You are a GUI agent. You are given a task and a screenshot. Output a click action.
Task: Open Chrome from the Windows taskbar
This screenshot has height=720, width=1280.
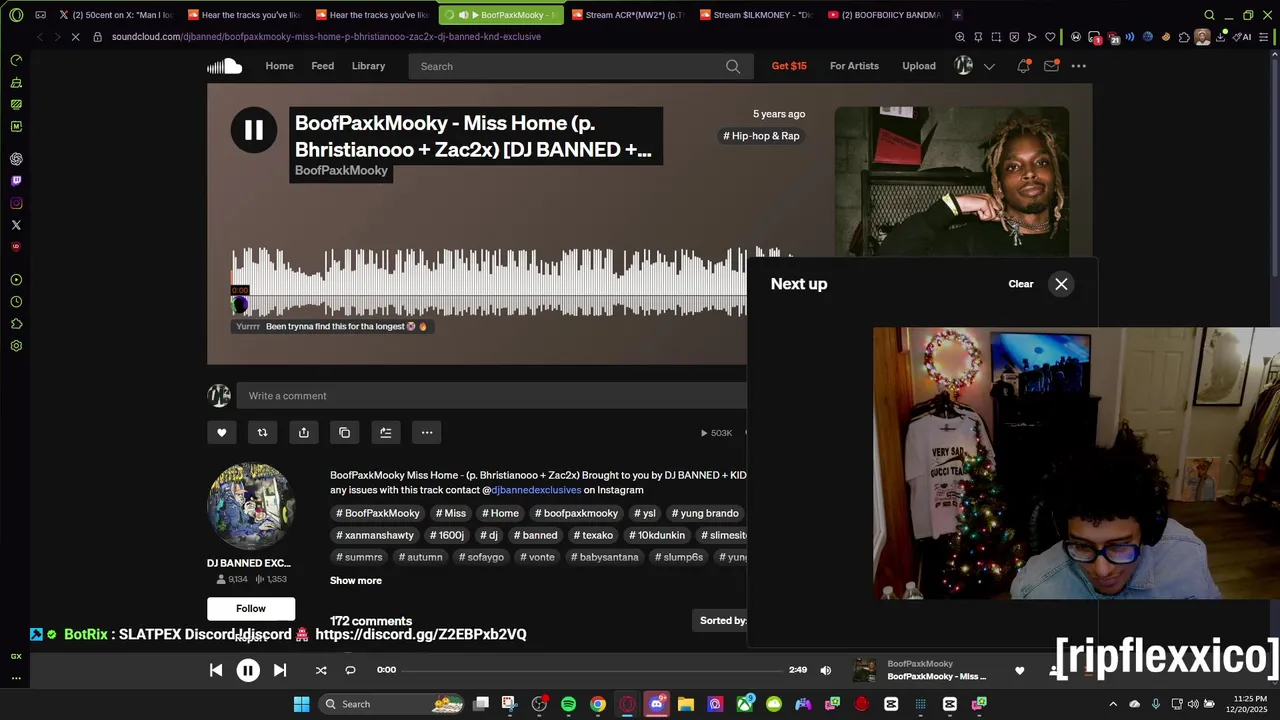[x=598, y=704]
